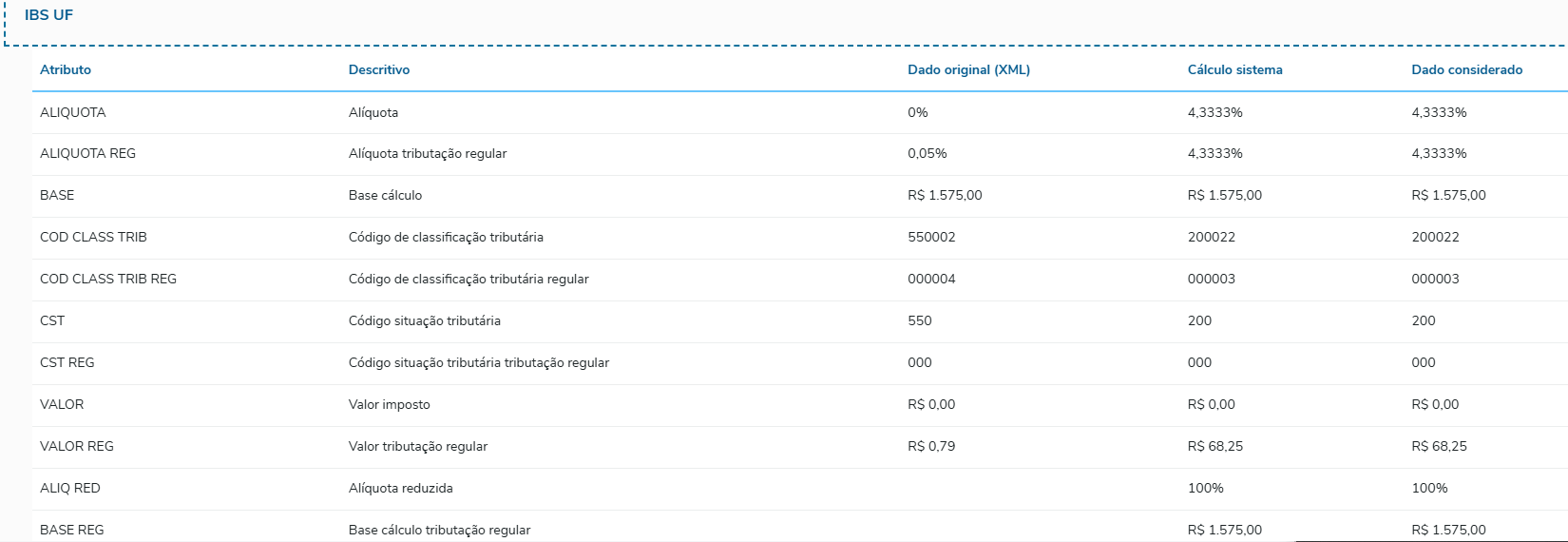Click the Dado original (XML) column header

[968, 69]
